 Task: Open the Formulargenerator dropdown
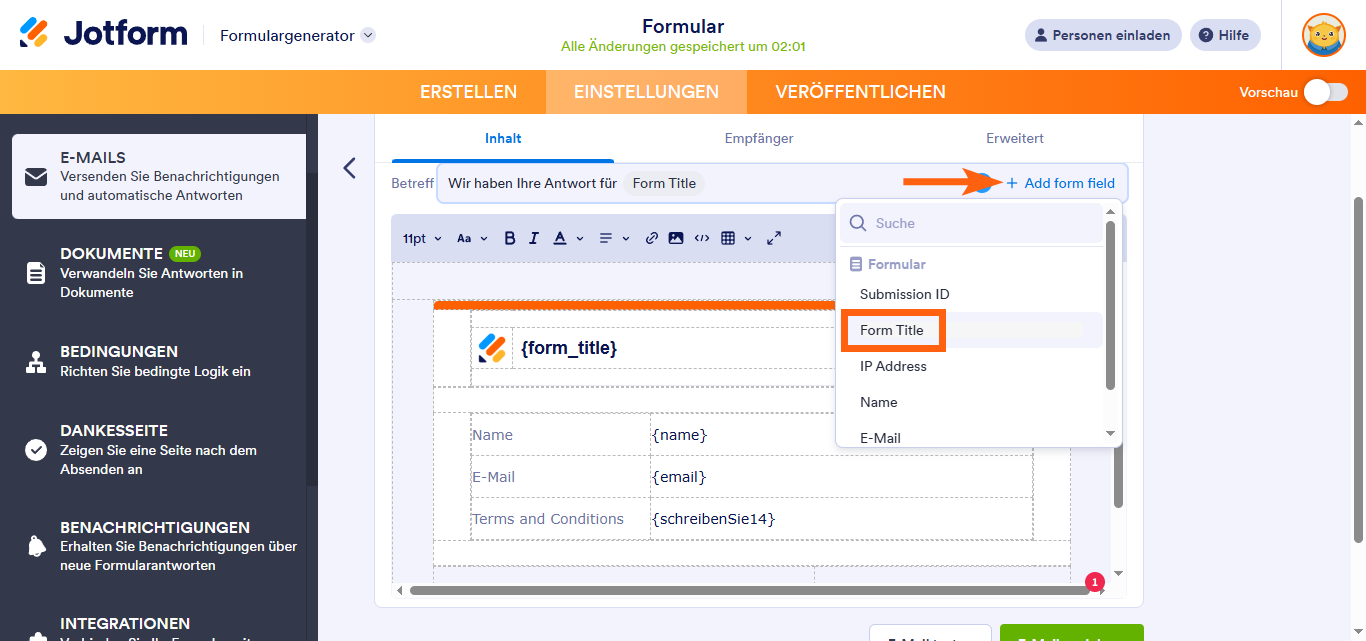(x=297, y=35)
